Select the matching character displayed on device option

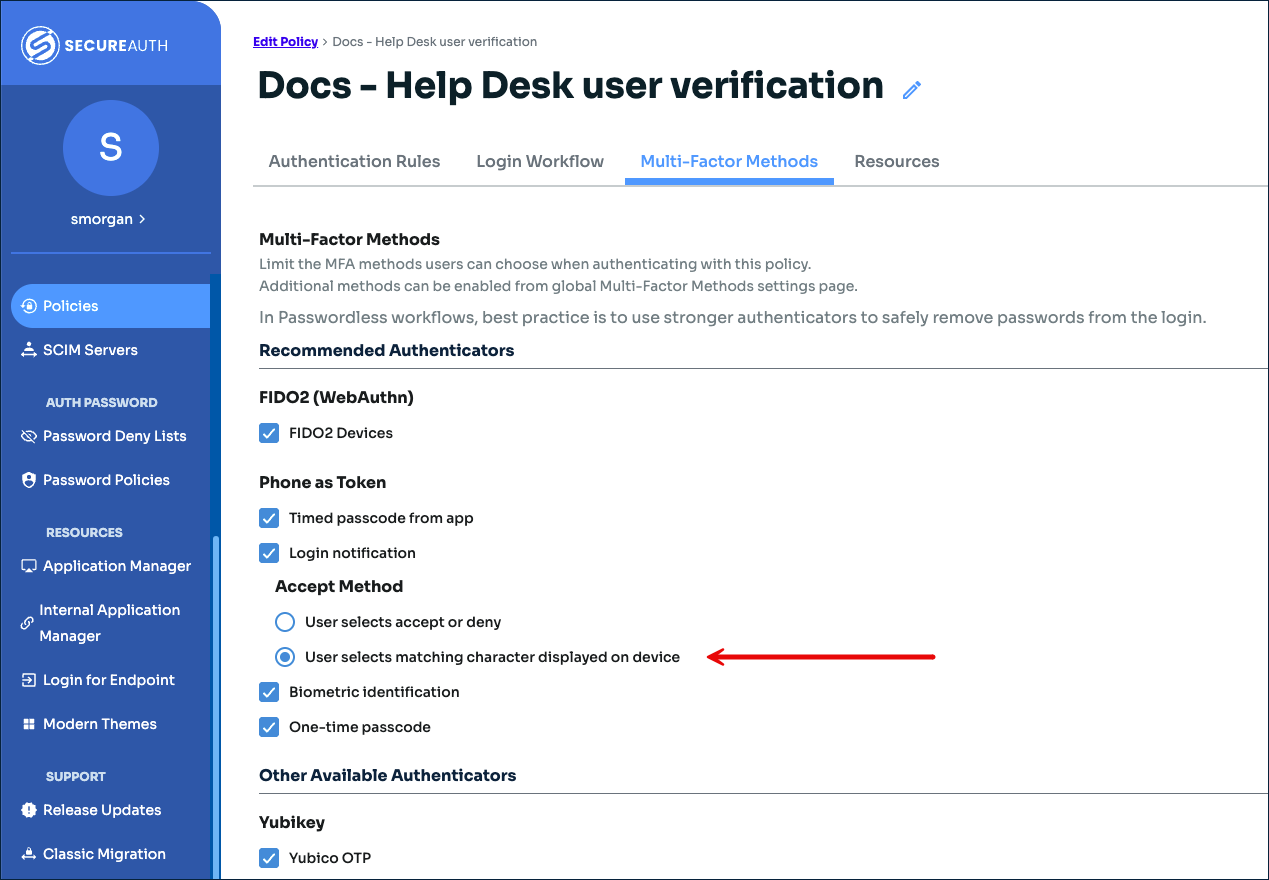[285, 657]
